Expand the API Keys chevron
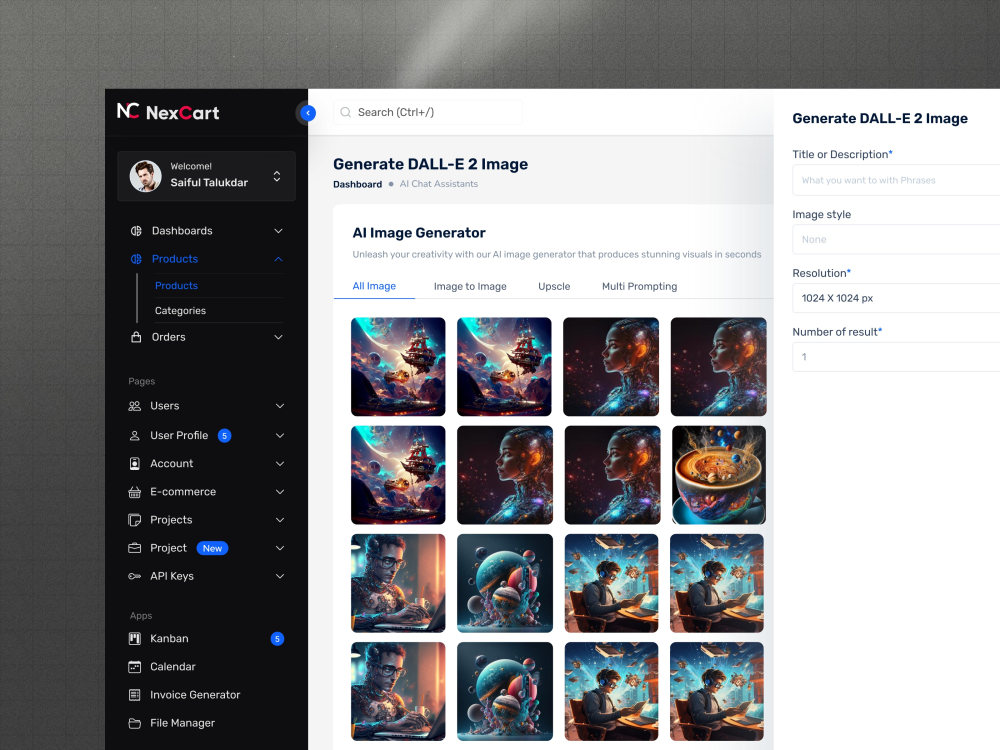This screenshot has height=750, width=1000. coord(280,576)
